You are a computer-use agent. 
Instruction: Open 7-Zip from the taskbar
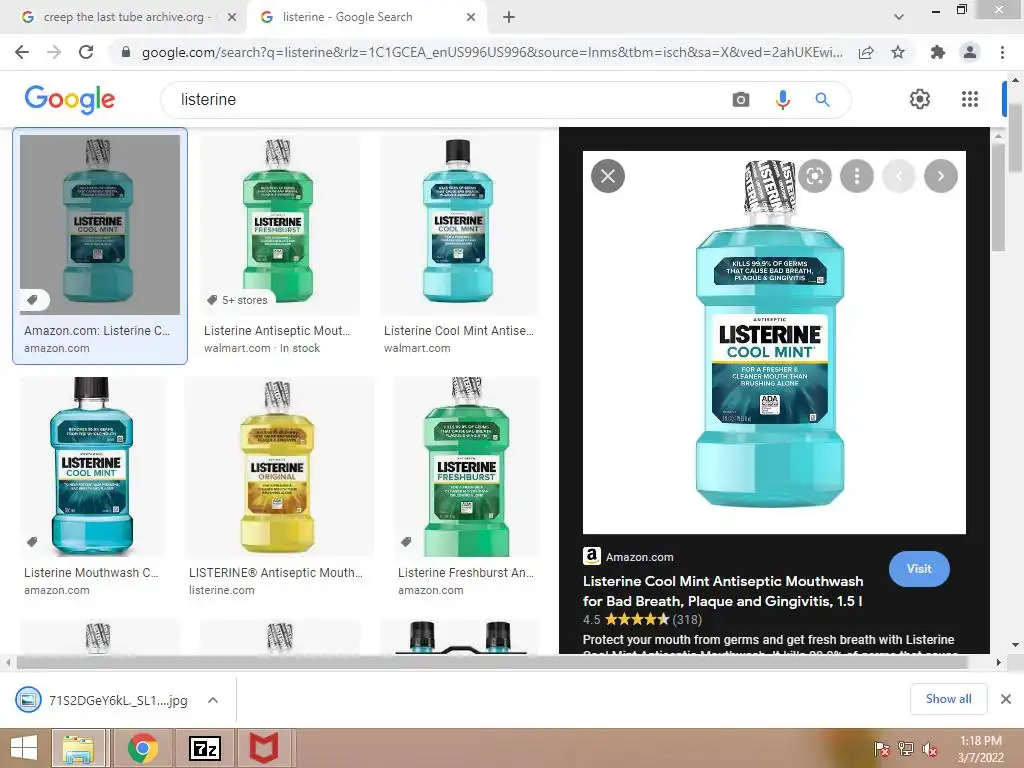pyautogui.click(x=204, y=748)
